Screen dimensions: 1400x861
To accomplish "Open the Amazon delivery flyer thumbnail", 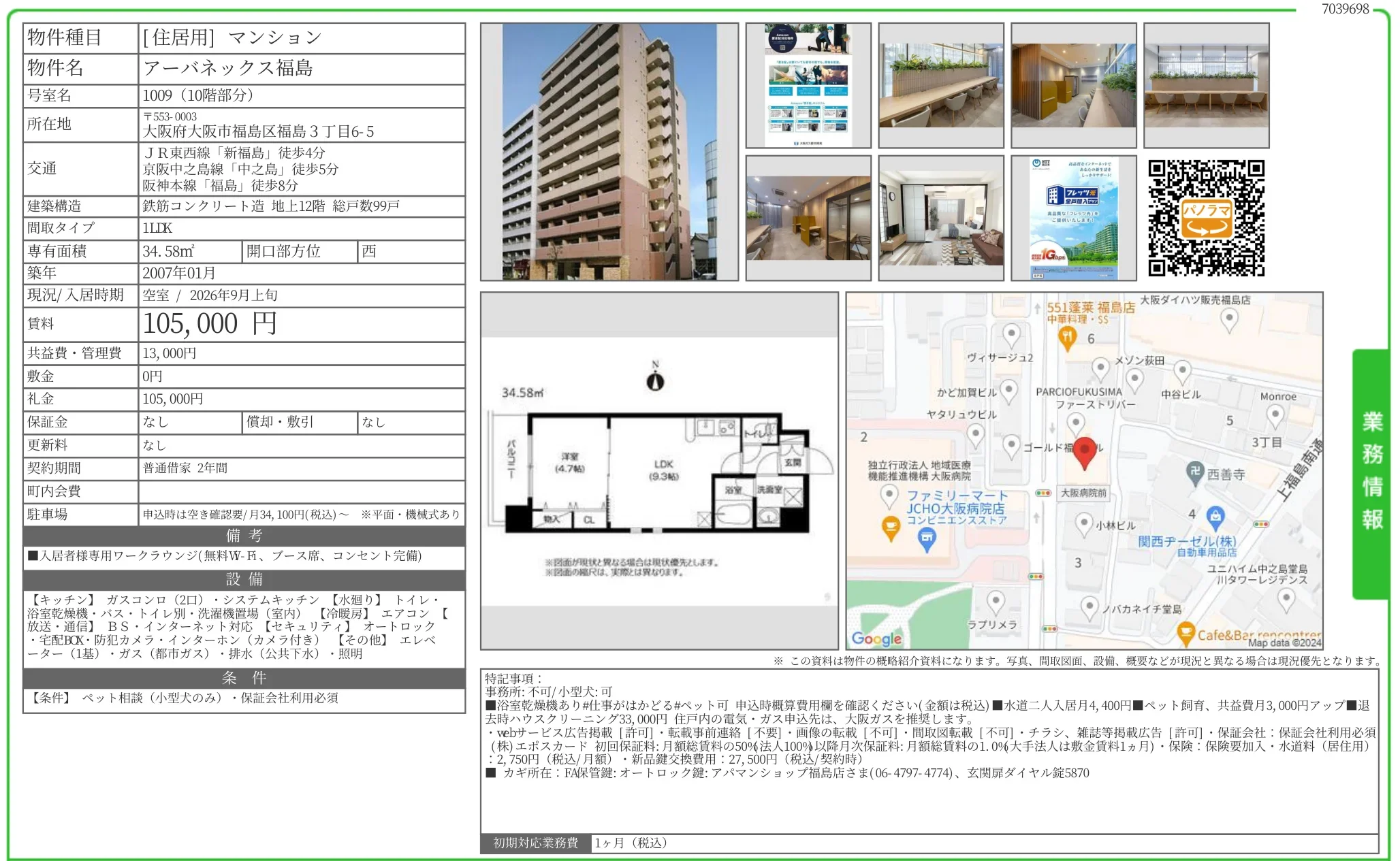I will (x=808, y=86).
